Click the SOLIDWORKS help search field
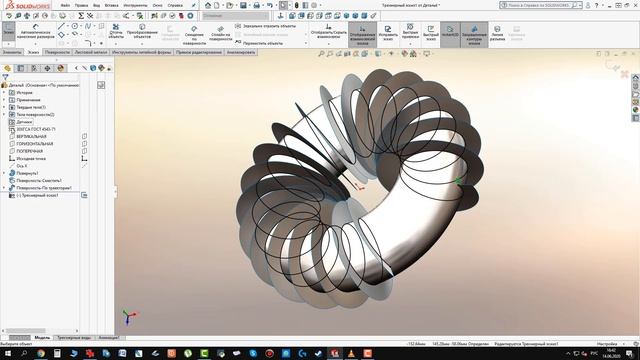Screen dimensions: 640x360 (x=539, y=5)
